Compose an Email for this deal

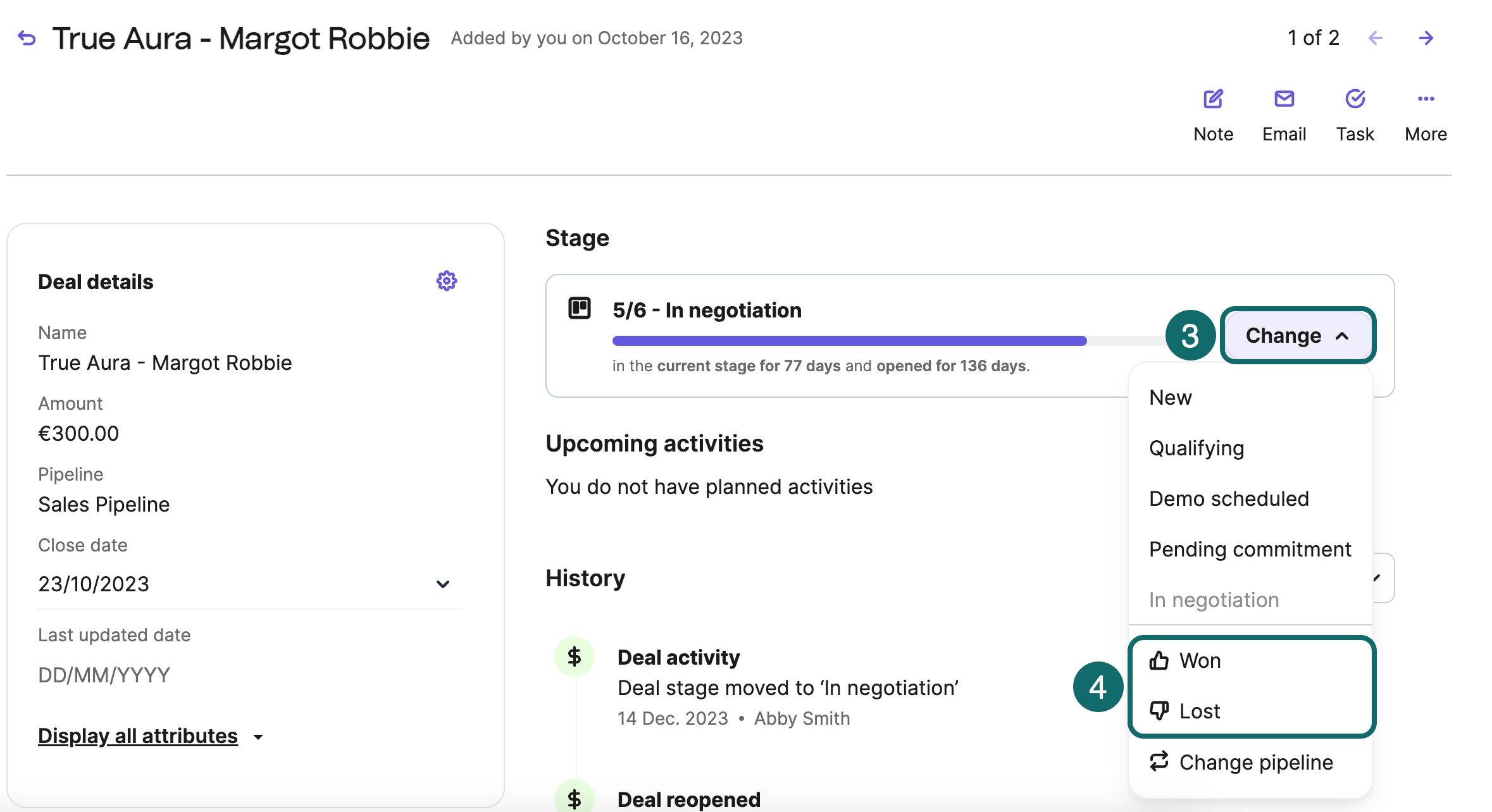1284,114
